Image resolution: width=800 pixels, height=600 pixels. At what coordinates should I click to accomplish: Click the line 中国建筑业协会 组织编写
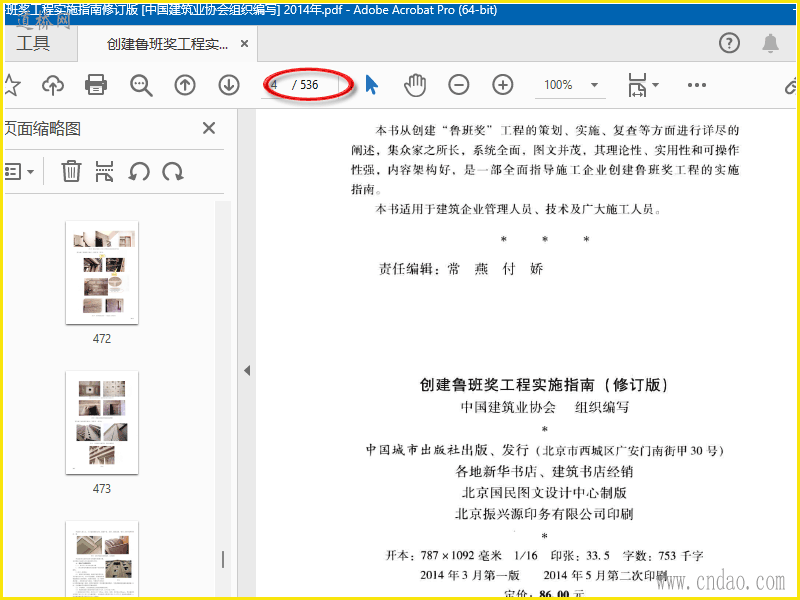[x=544, y=407]
